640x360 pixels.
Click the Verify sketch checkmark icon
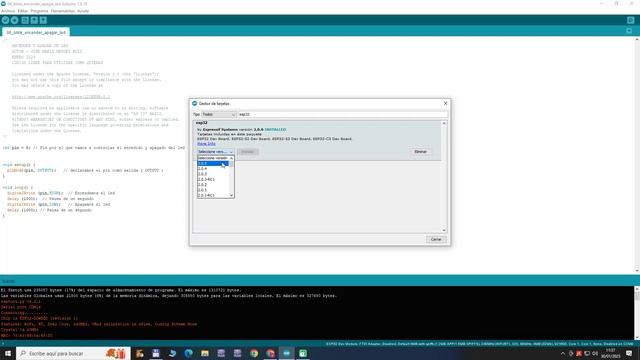pyautogui.click(x=5, y=20)
